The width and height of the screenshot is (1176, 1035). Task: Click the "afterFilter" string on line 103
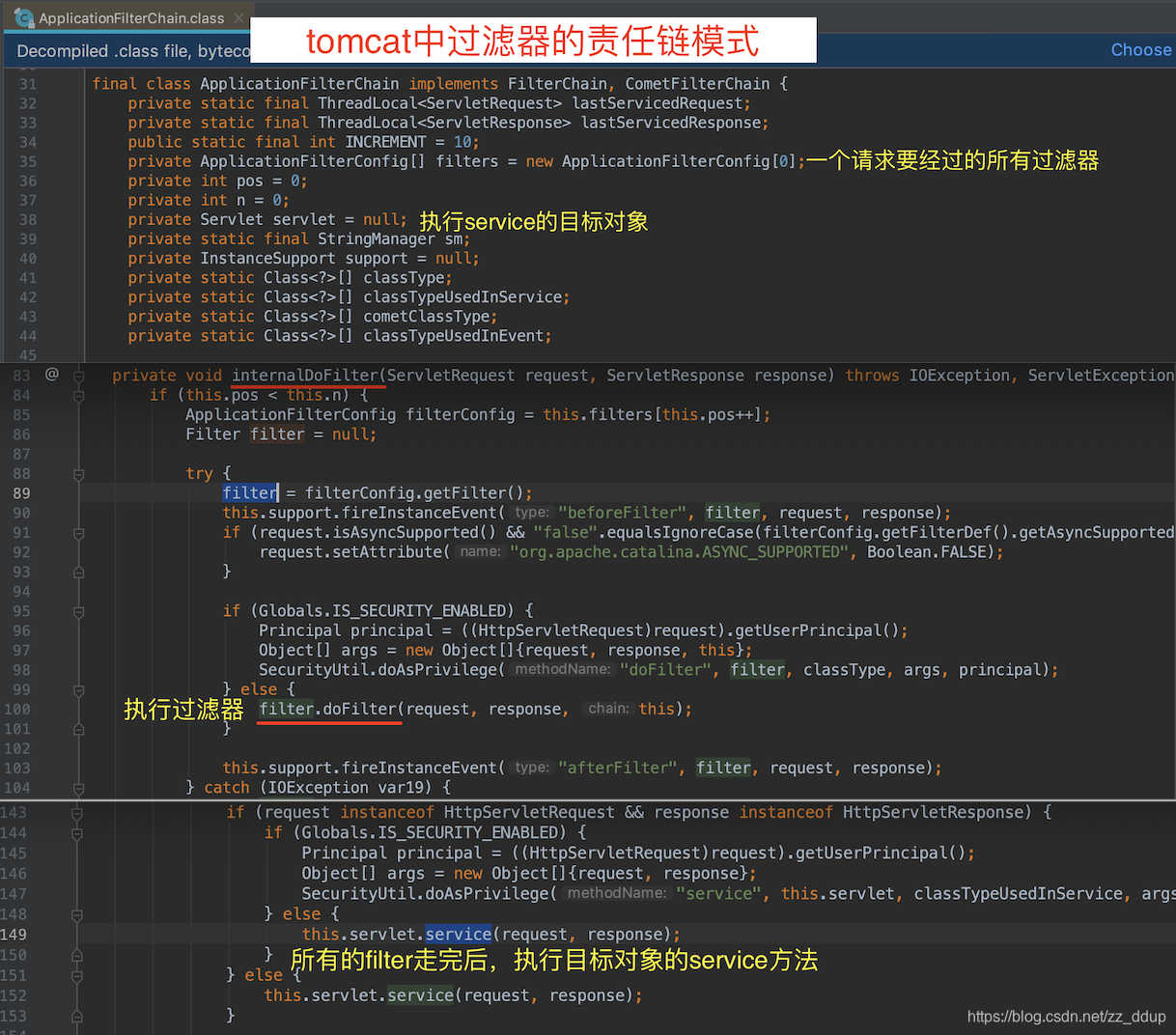coord(617,768)
